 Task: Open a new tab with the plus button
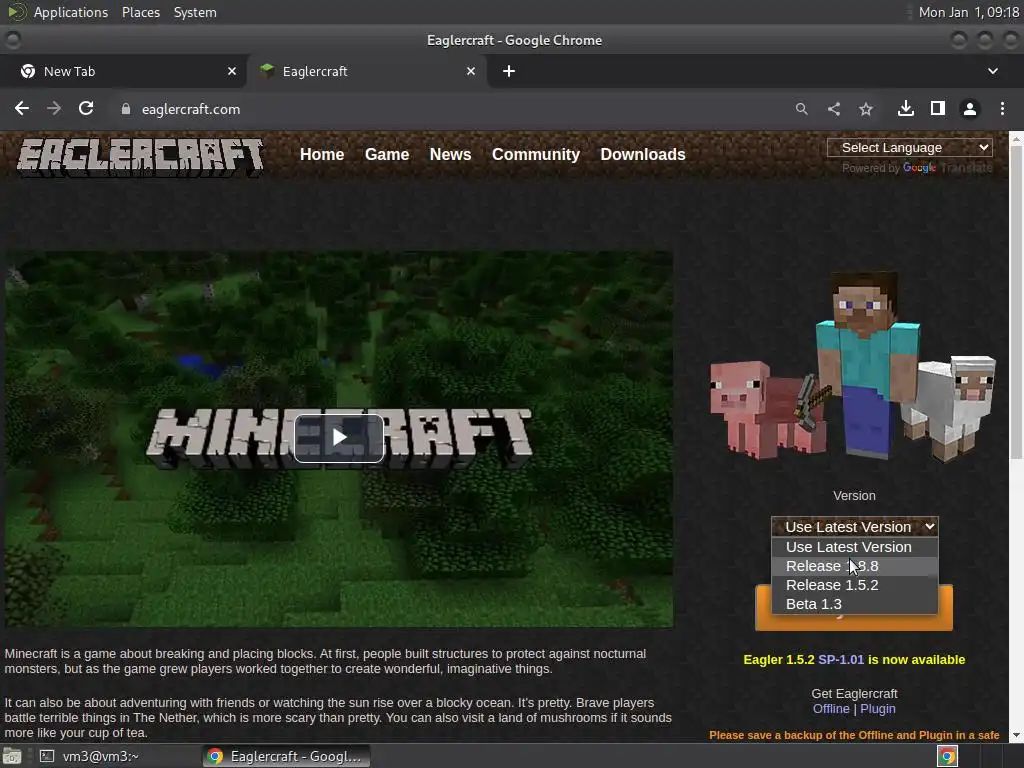(509, 71)
